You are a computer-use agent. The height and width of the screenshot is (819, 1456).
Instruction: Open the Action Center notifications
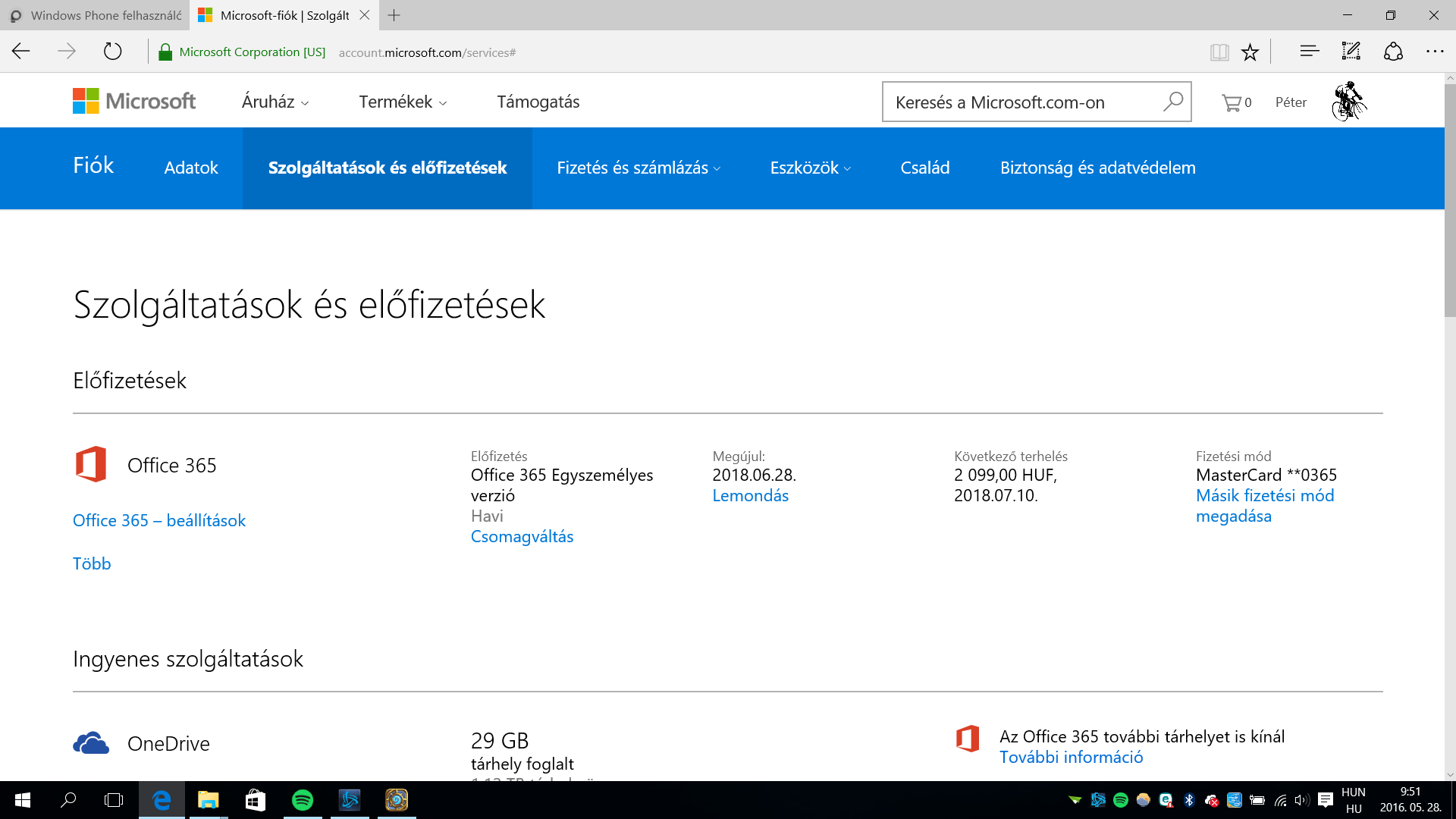point(1326,800)
